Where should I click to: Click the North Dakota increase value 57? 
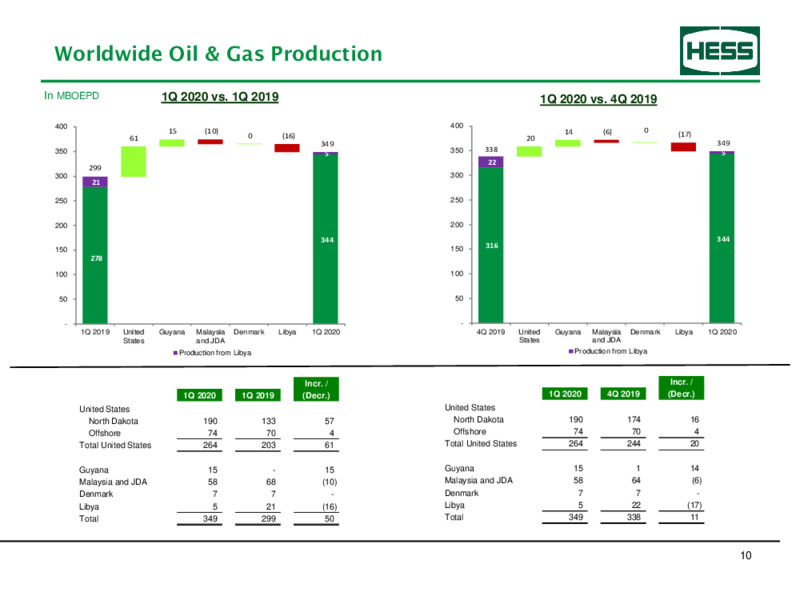tap(330, 421)
